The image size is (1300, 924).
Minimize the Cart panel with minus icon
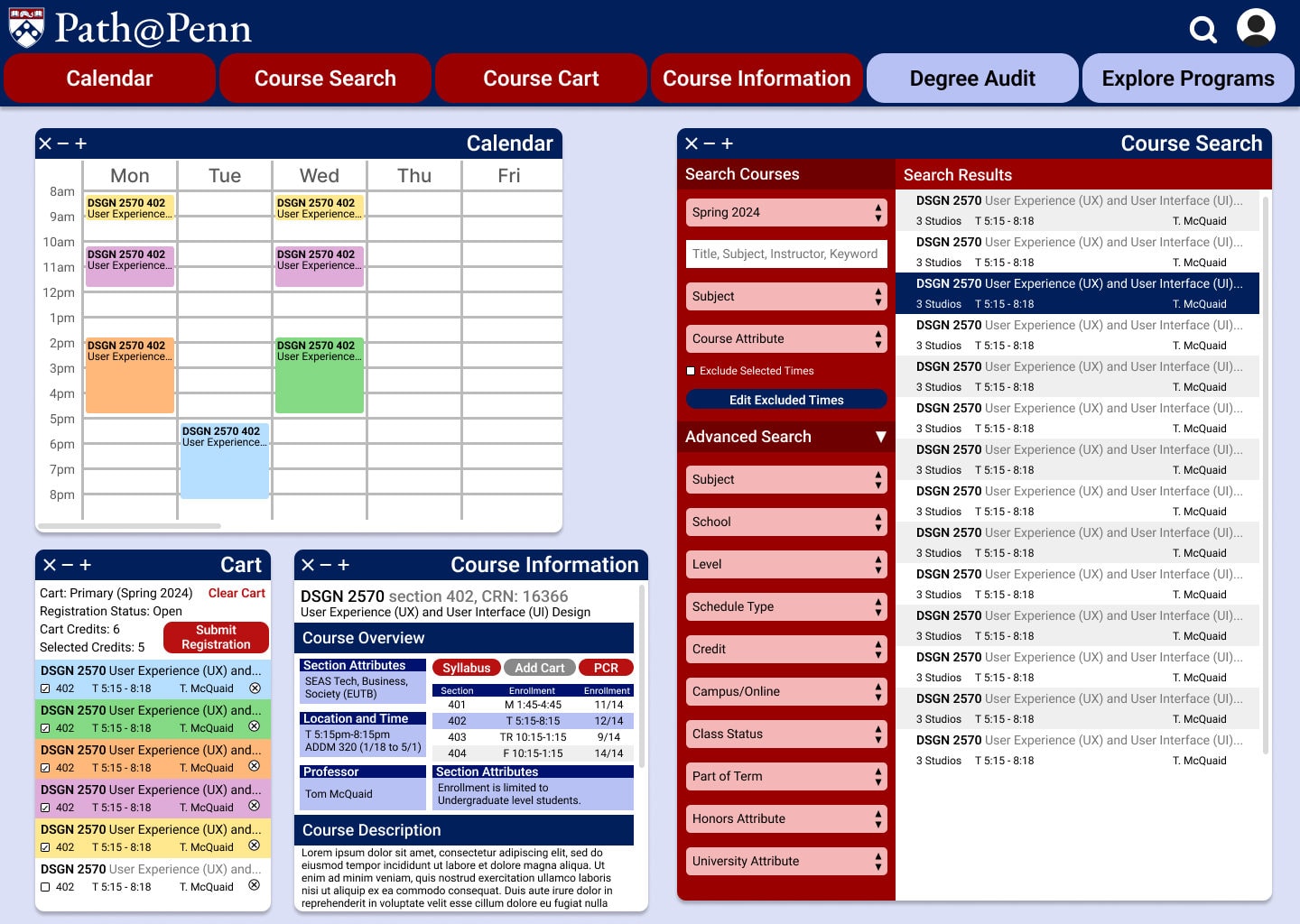67,565
